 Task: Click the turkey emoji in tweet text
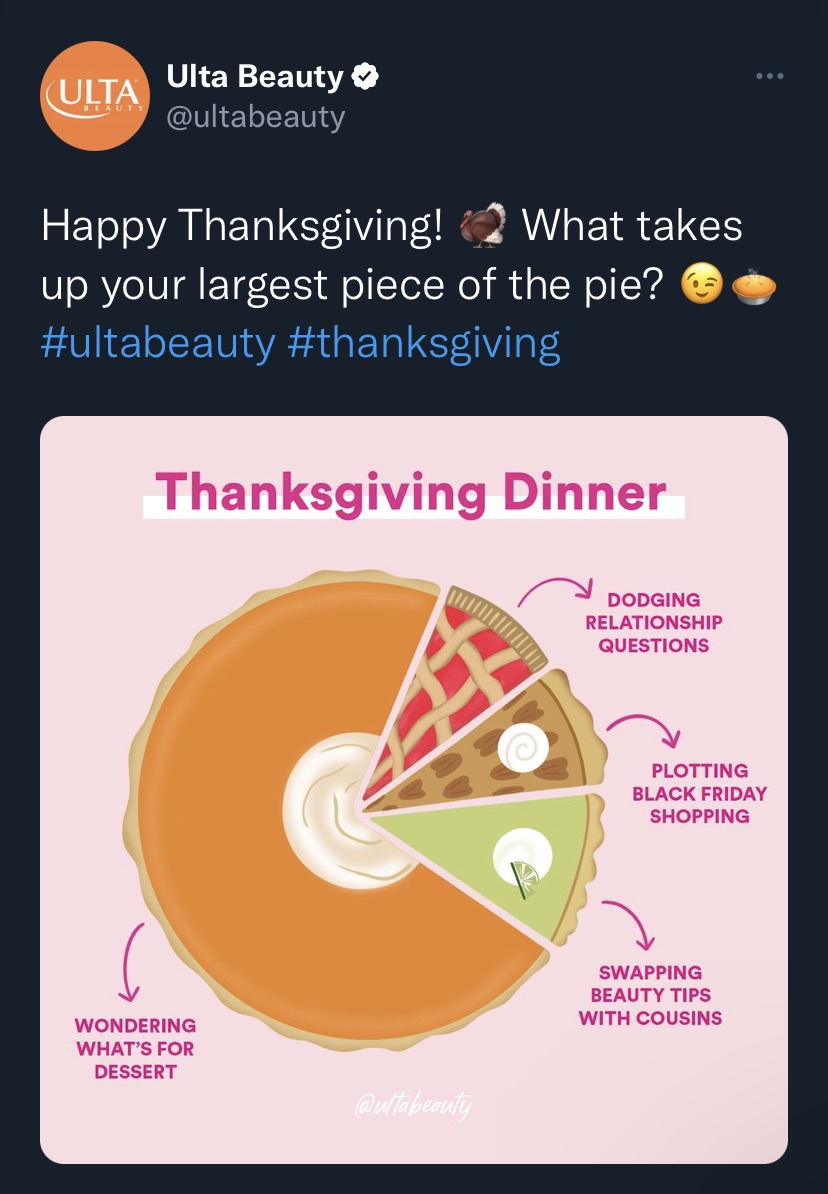tap(483, 225)
